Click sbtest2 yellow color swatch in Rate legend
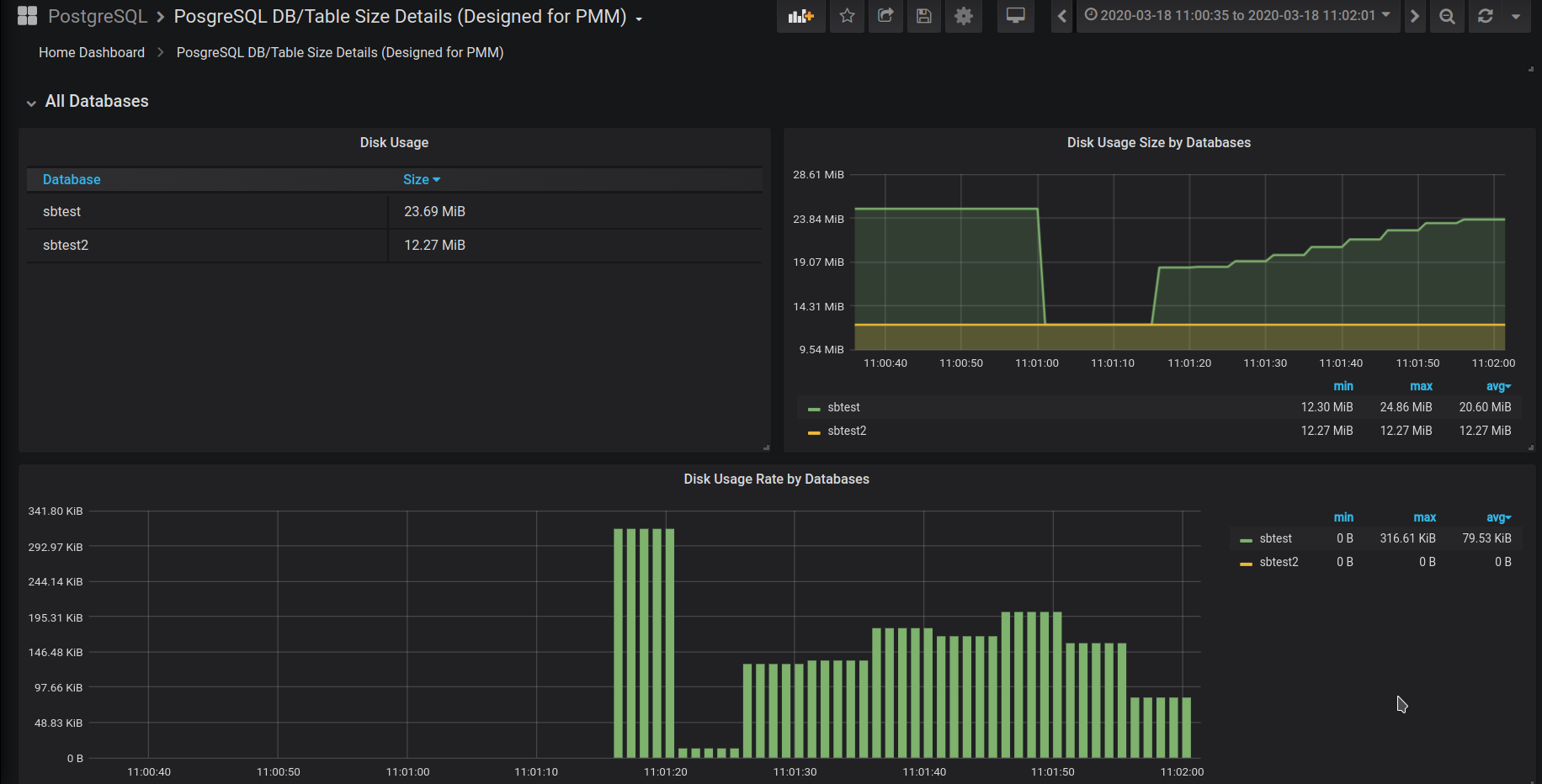Screen dimensions: 1542x784 pyautogui.click(x=1246, y=563)
